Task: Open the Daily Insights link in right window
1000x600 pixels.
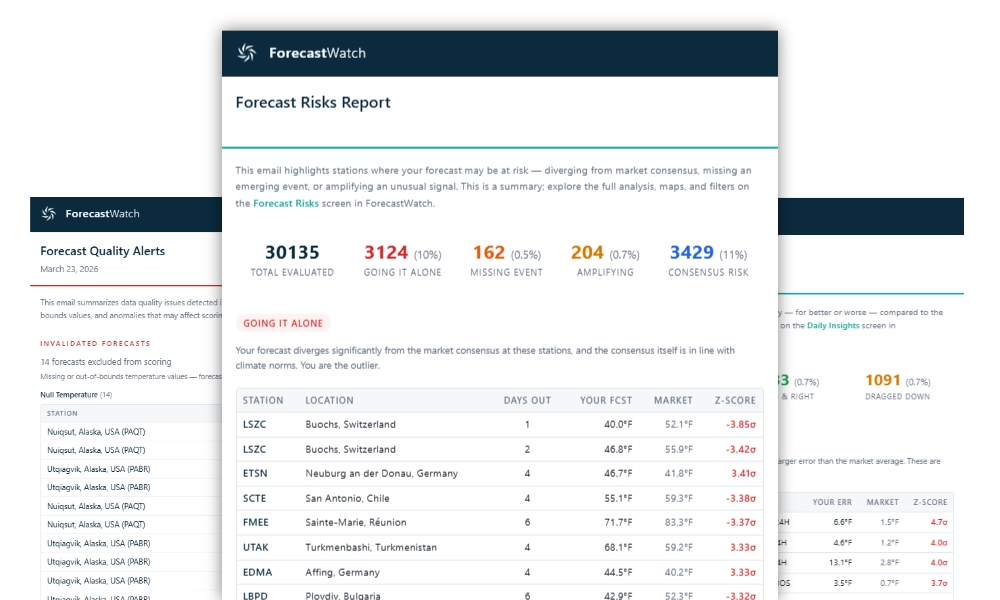Action: tap(833, 325)
